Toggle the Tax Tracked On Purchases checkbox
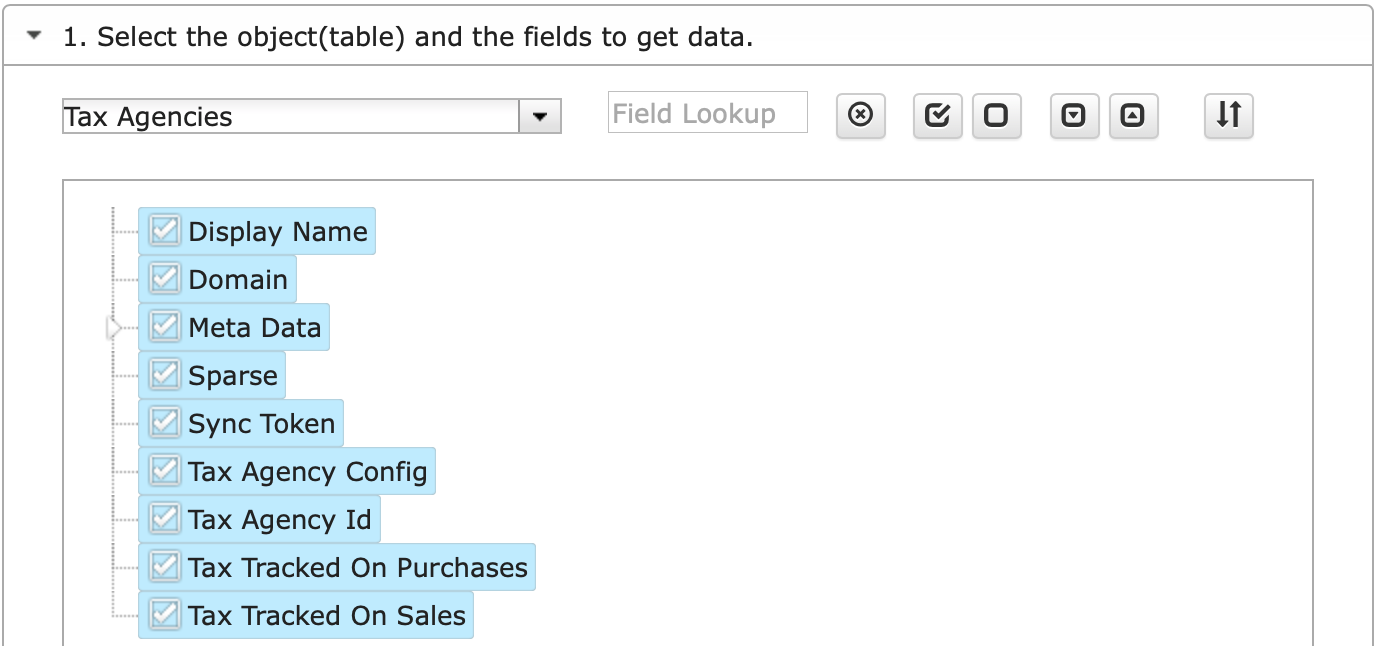Viewport: 1380px width, 646px height. (x=164, y=567)
